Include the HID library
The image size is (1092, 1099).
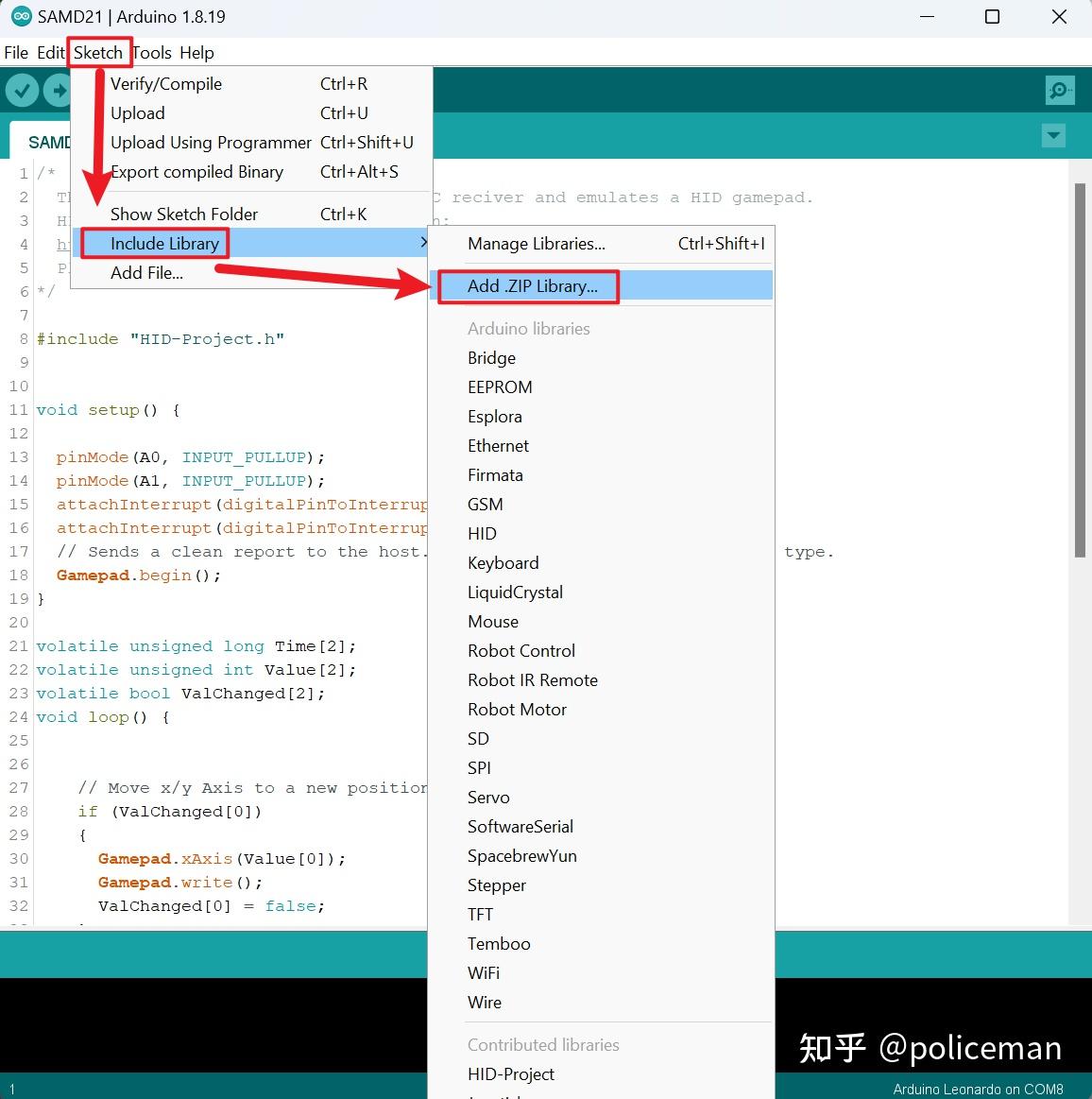pos(482,533)
